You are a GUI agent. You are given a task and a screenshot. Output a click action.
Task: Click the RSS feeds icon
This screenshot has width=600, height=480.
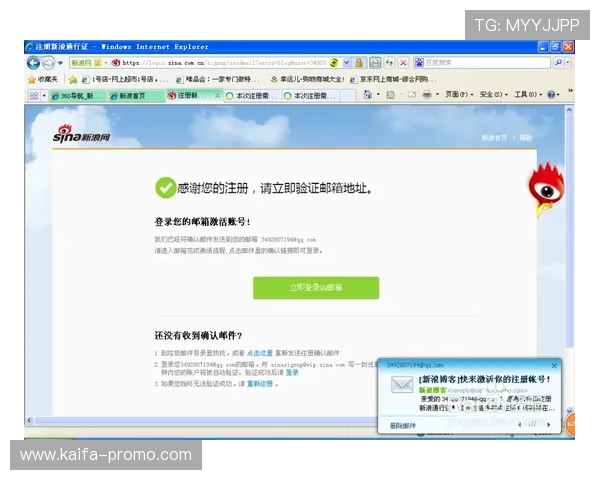pos(390,95)
